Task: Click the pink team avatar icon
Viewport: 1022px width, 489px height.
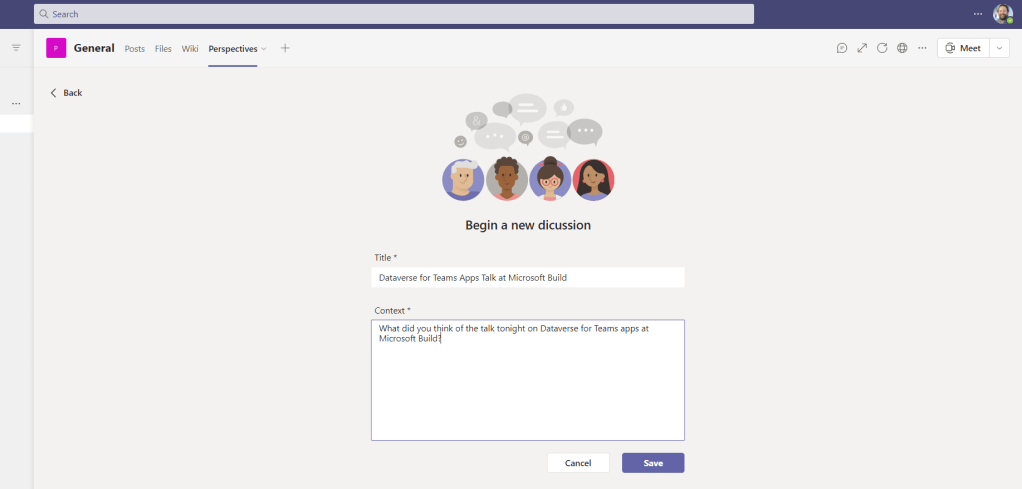Action: tap(56, 48)
